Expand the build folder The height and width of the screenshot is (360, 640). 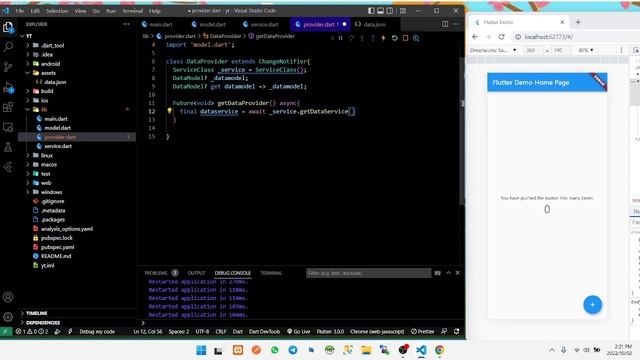point(47,91)
